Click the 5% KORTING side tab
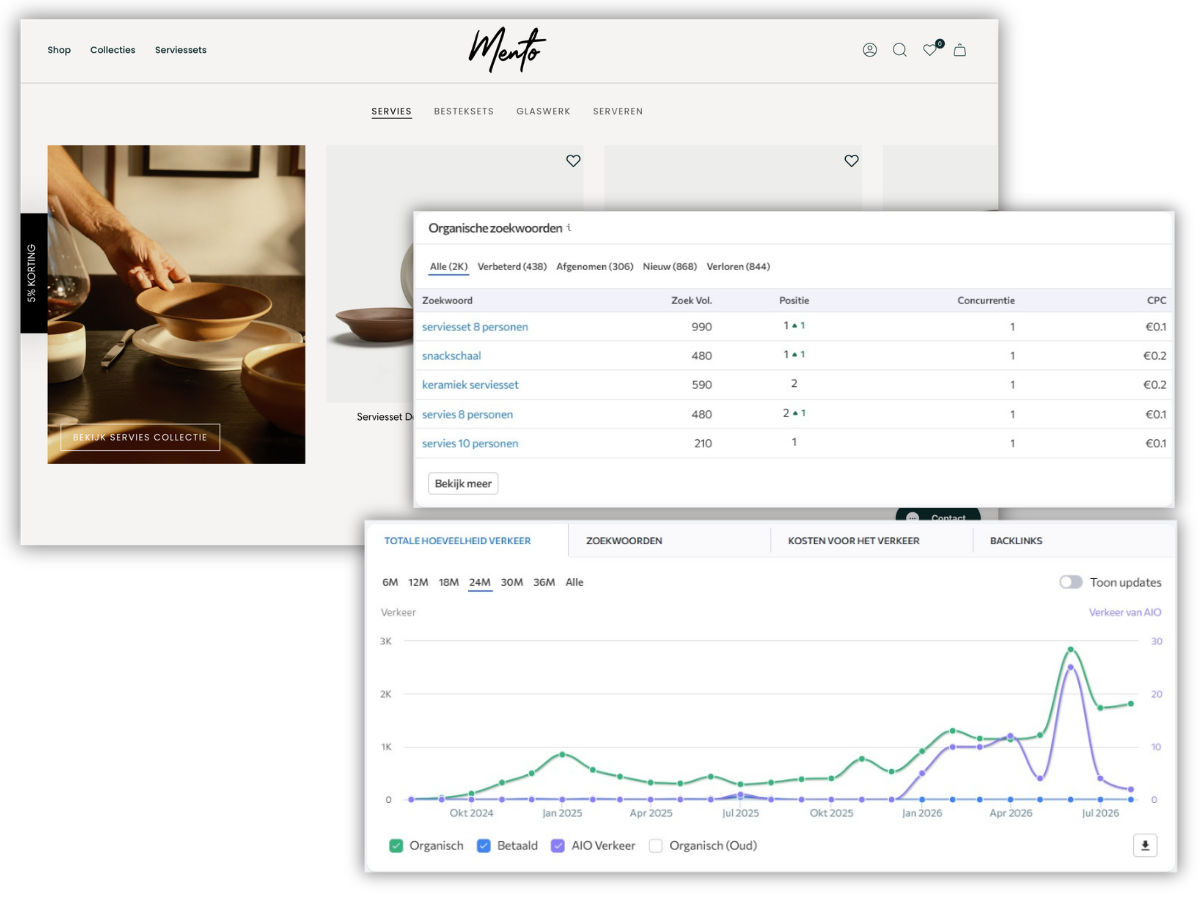Screen dimensions: 1200x900 [x=33, y=273]
